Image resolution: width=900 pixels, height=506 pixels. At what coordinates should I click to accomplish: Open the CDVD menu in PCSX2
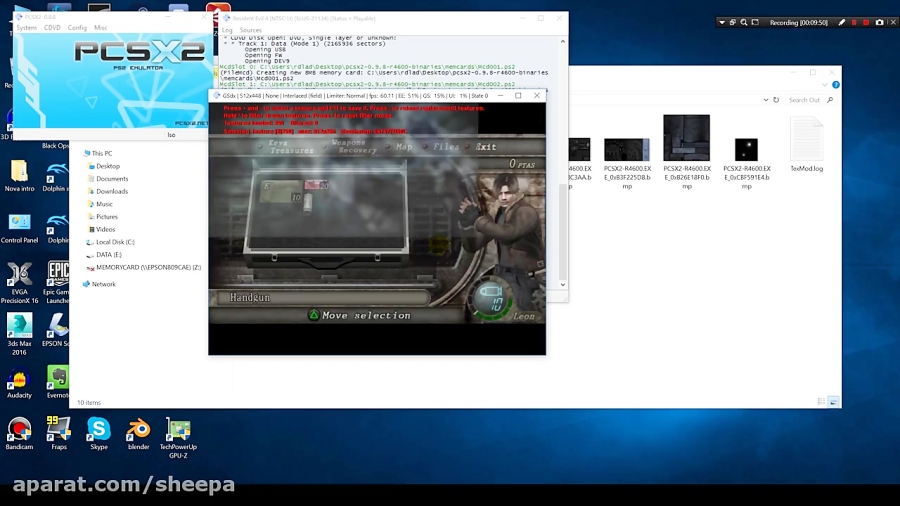click(52, 28)
